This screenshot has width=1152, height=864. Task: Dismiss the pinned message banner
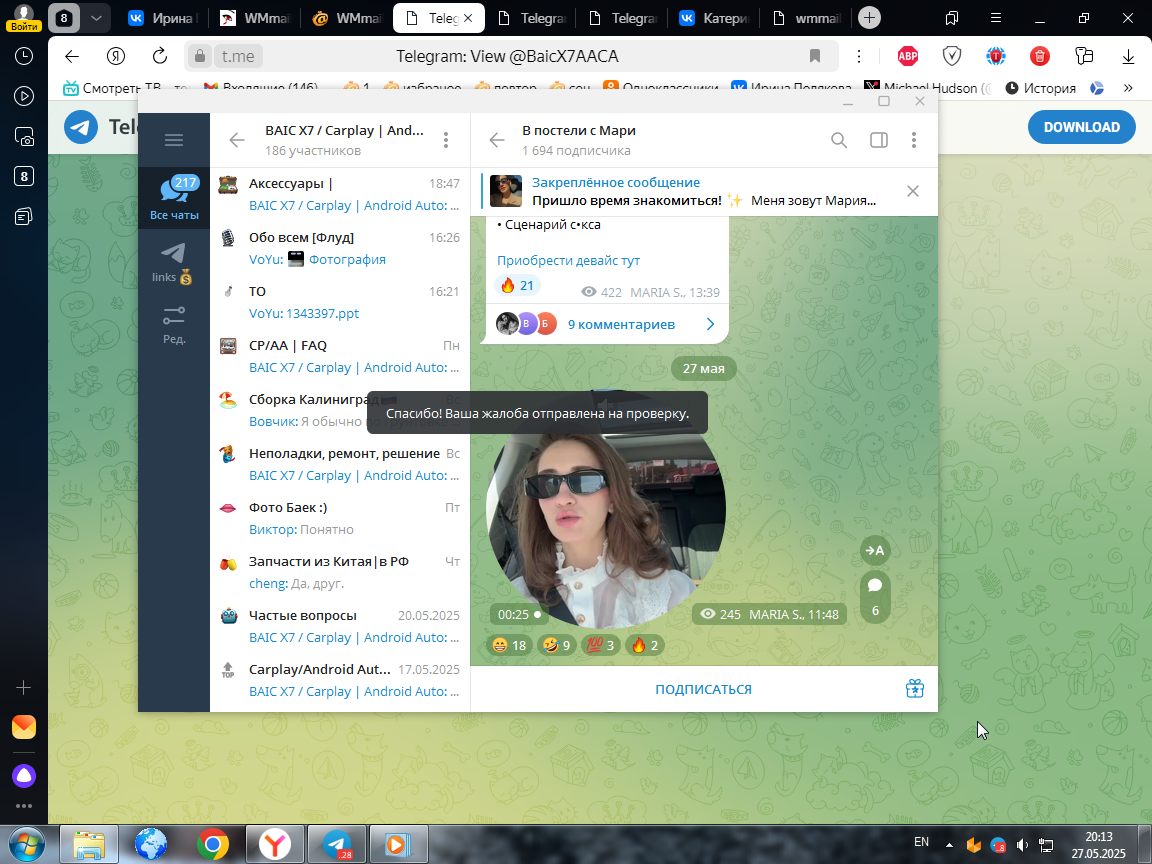point(912,191)
